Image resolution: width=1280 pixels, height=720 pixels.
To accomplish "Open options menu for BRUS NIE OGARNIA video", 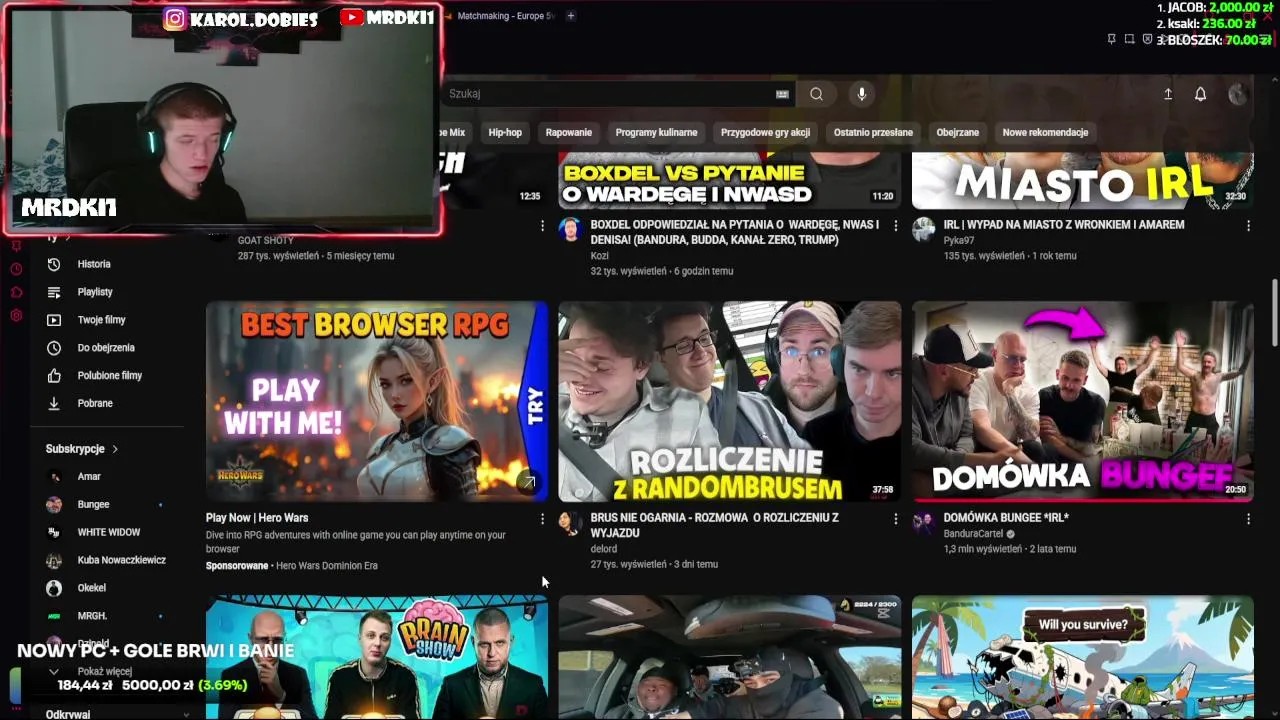I will (x=895, y=519).
